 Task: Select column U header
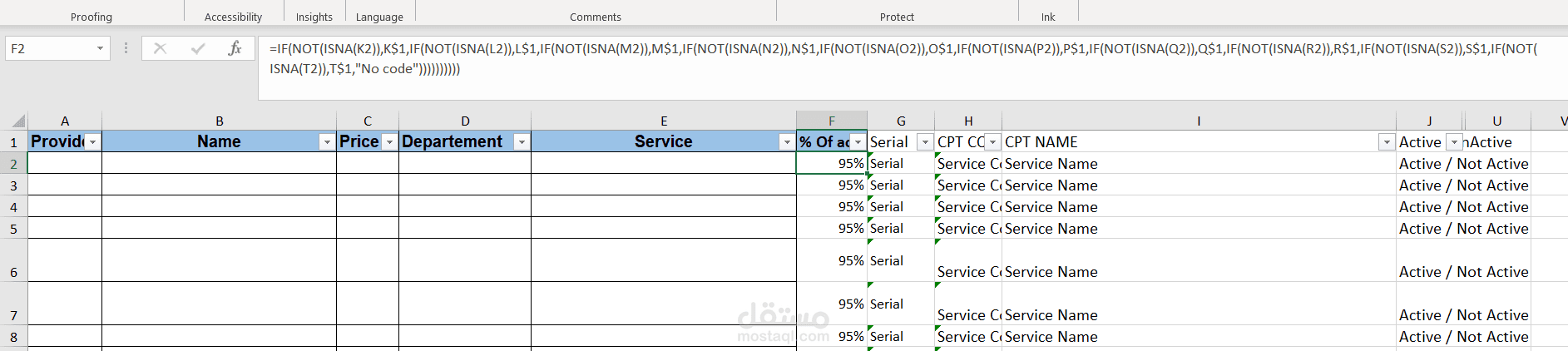(1497, 121)
